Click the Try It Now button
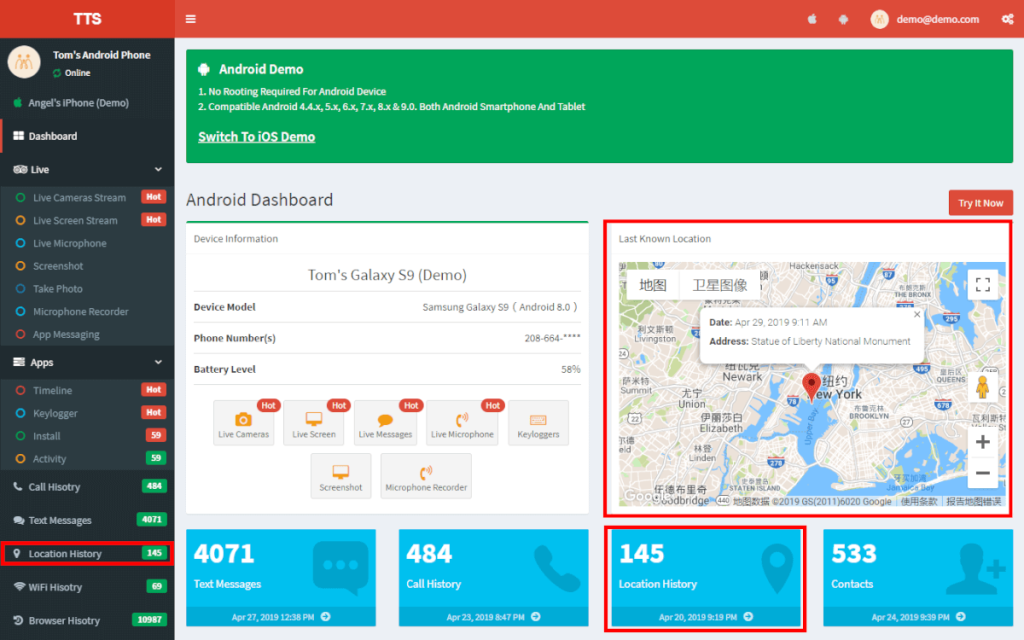Image resolution: width=1024 pixels, height=640 pixels. 980,203
